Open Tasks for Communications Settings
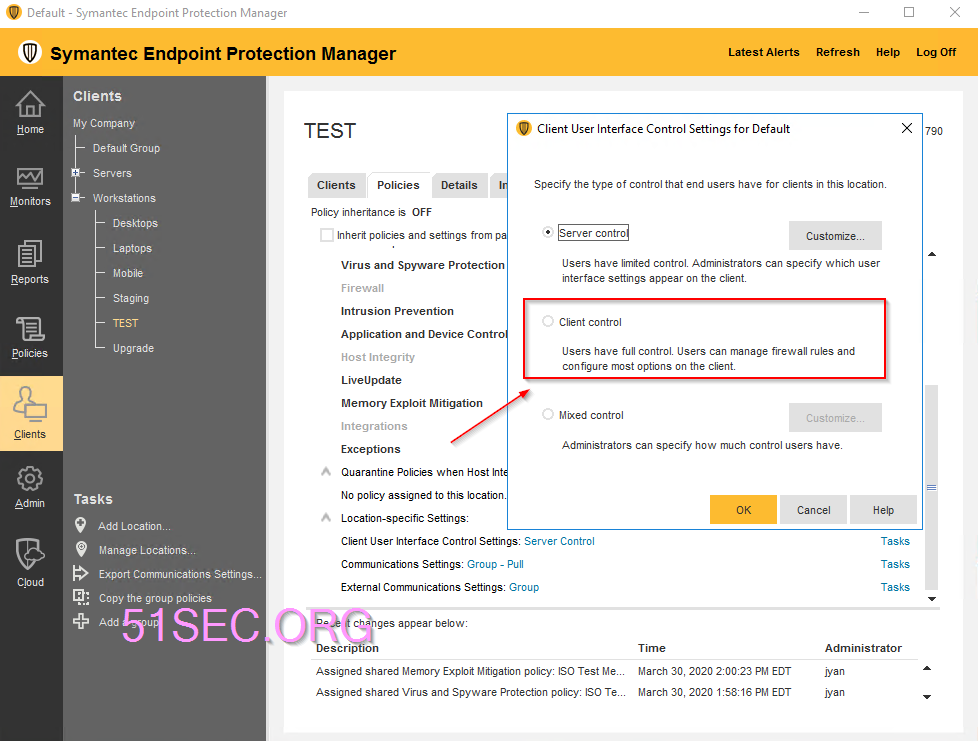The height and width of the screenshot is (741, 978). click(x=895, y=564)
